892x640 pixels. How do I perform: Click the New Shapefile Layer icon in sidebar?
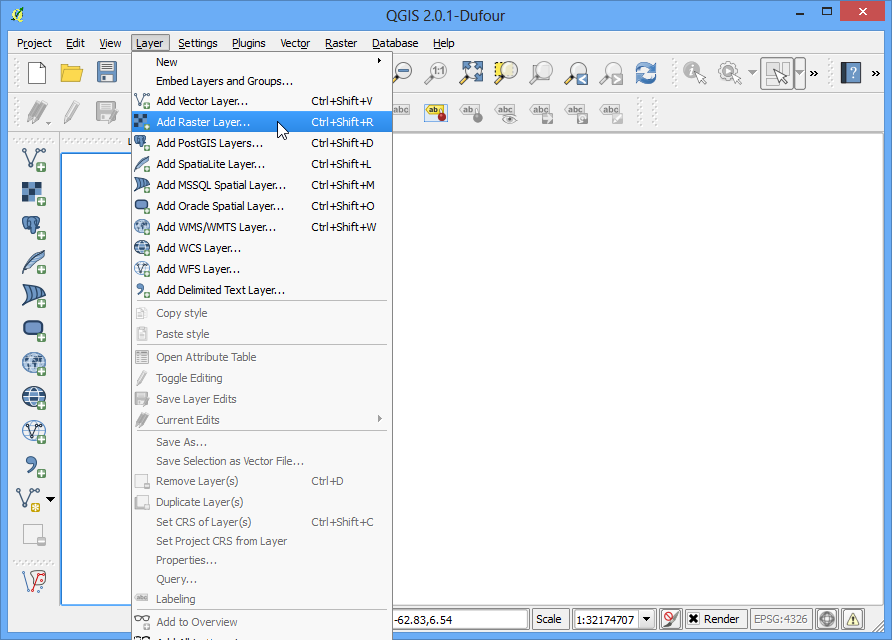pyautogui.click(x=29, y=499)
